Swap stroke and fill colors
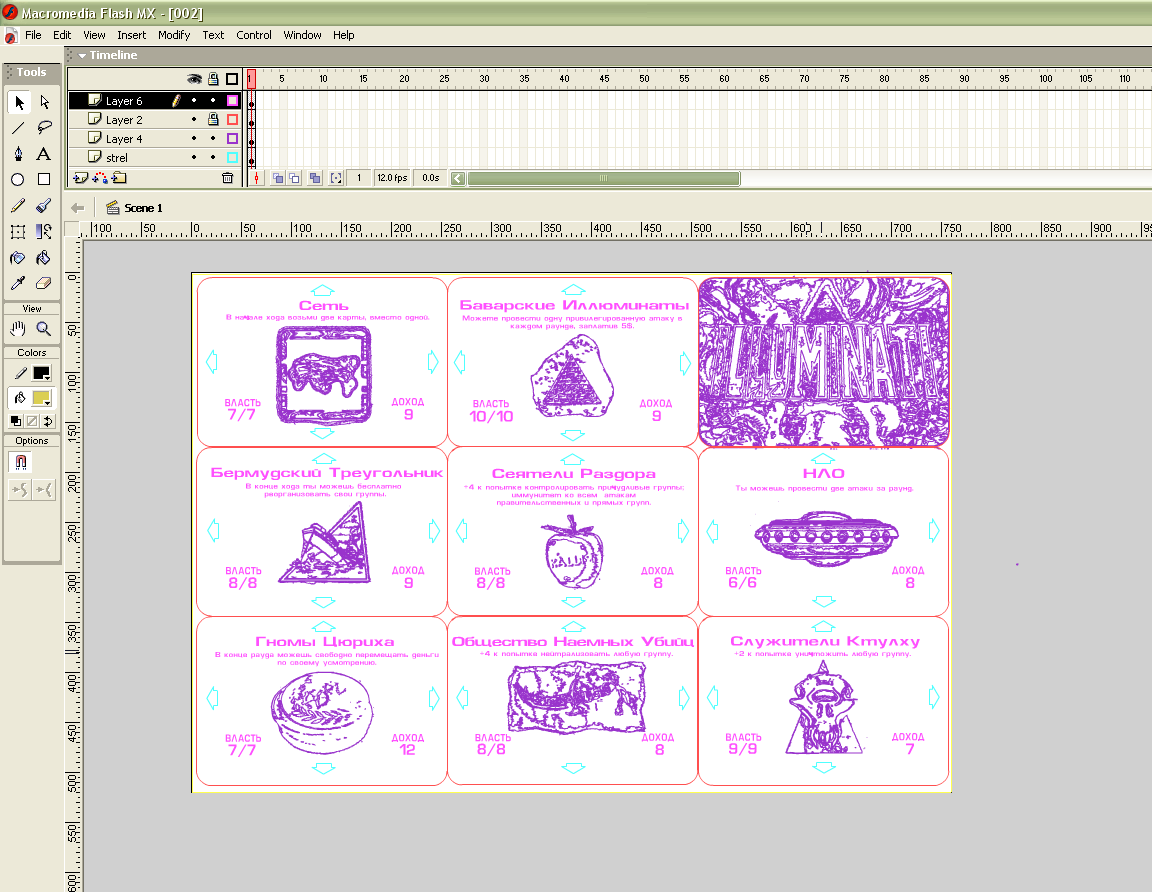Image resolution: width=1152 pixels, height=892 pixels. [x=48, y=421]
